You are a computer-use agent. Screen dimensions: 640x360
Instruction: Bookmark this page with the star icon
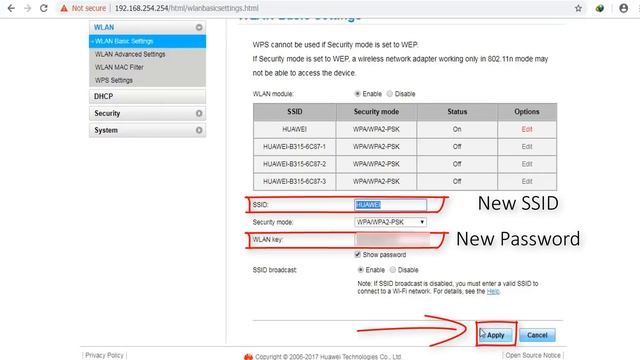578,8
